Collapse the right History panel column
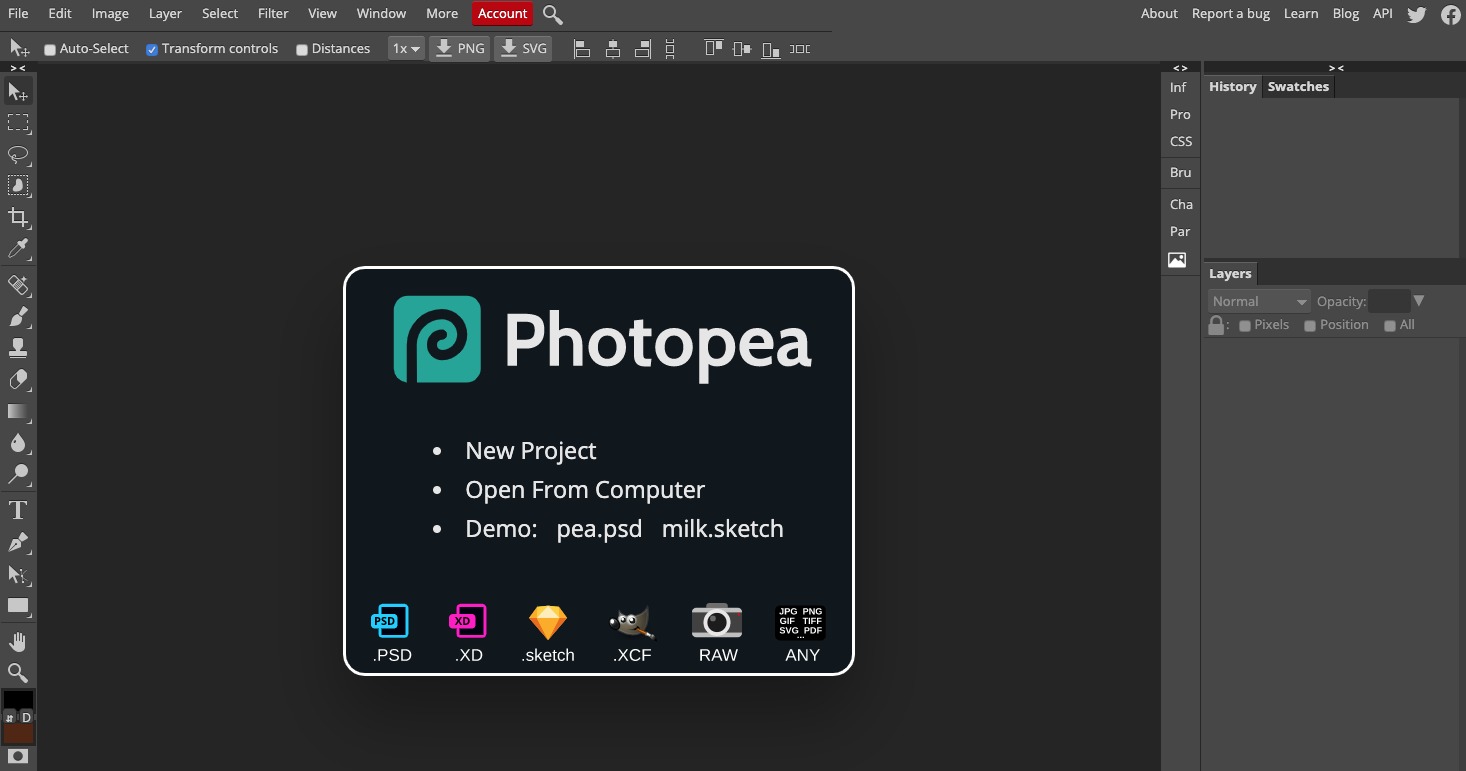This screenshot has height=771, width=1466. click(1335, 68)
